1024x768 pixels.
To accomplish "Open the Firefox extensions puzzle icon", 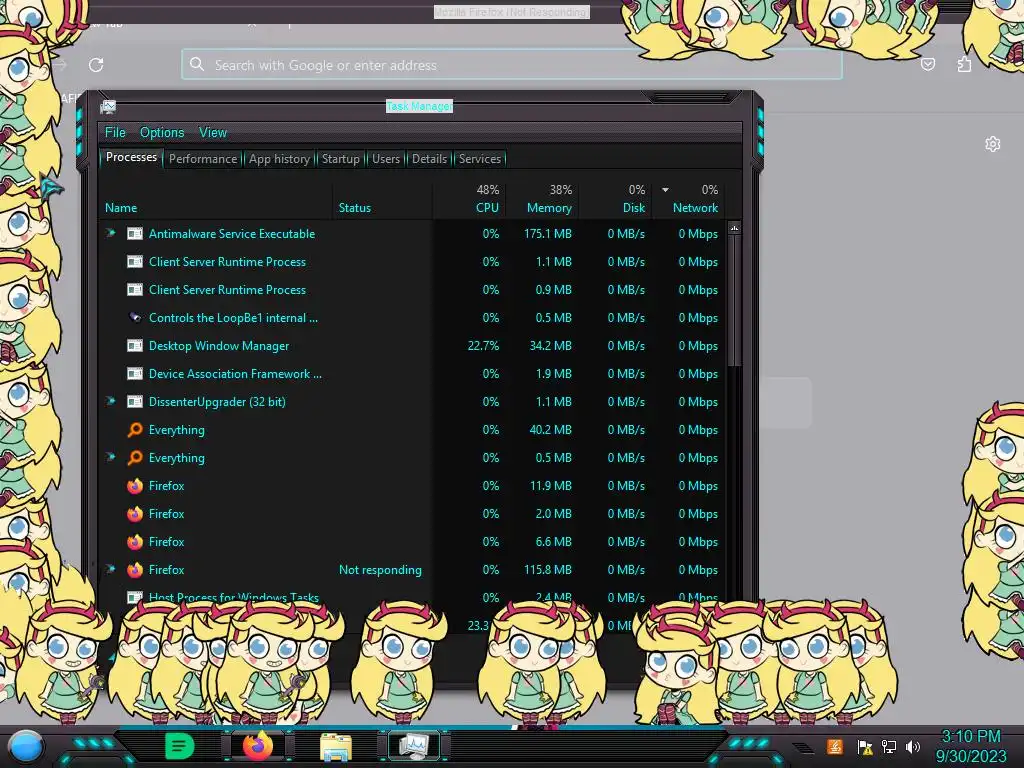I will click(x=965, y=64).
